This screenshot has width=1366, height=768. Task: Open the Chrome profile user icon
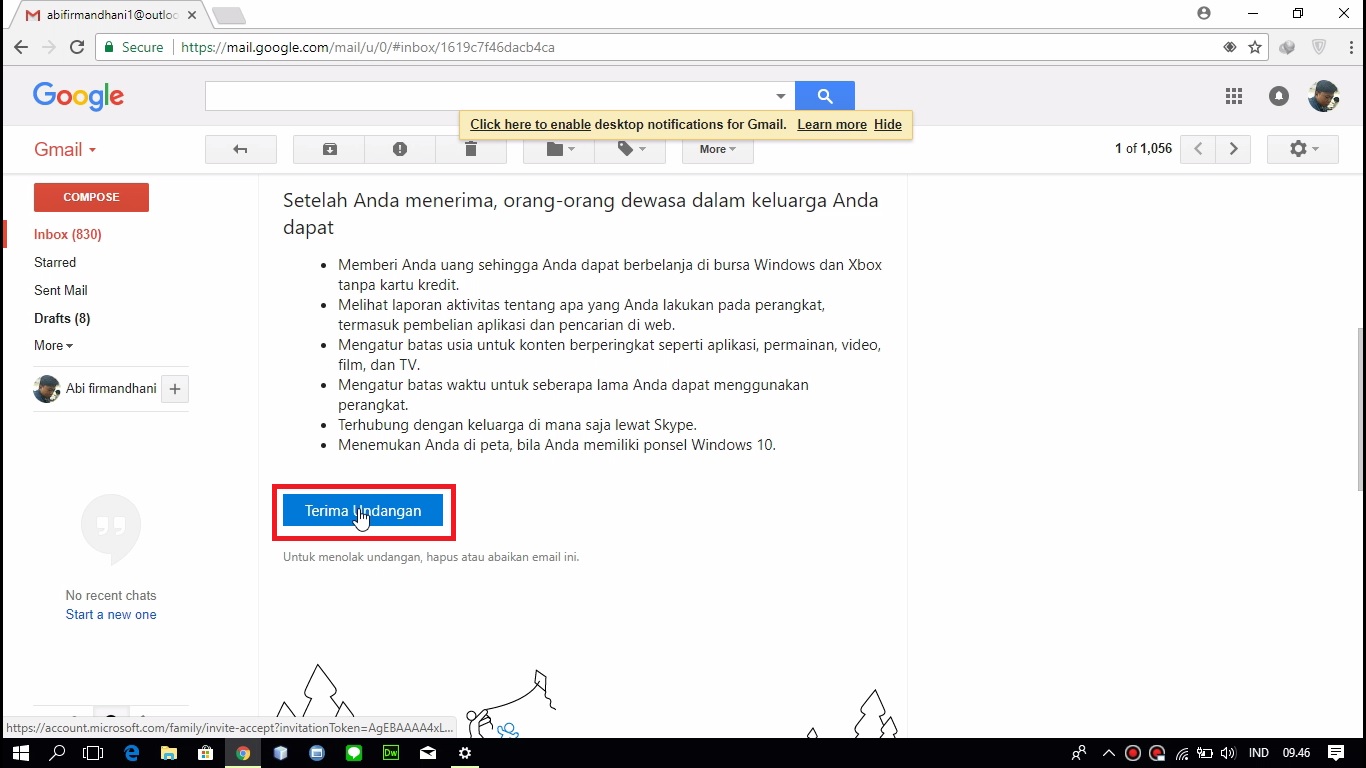click(1204, 13)
